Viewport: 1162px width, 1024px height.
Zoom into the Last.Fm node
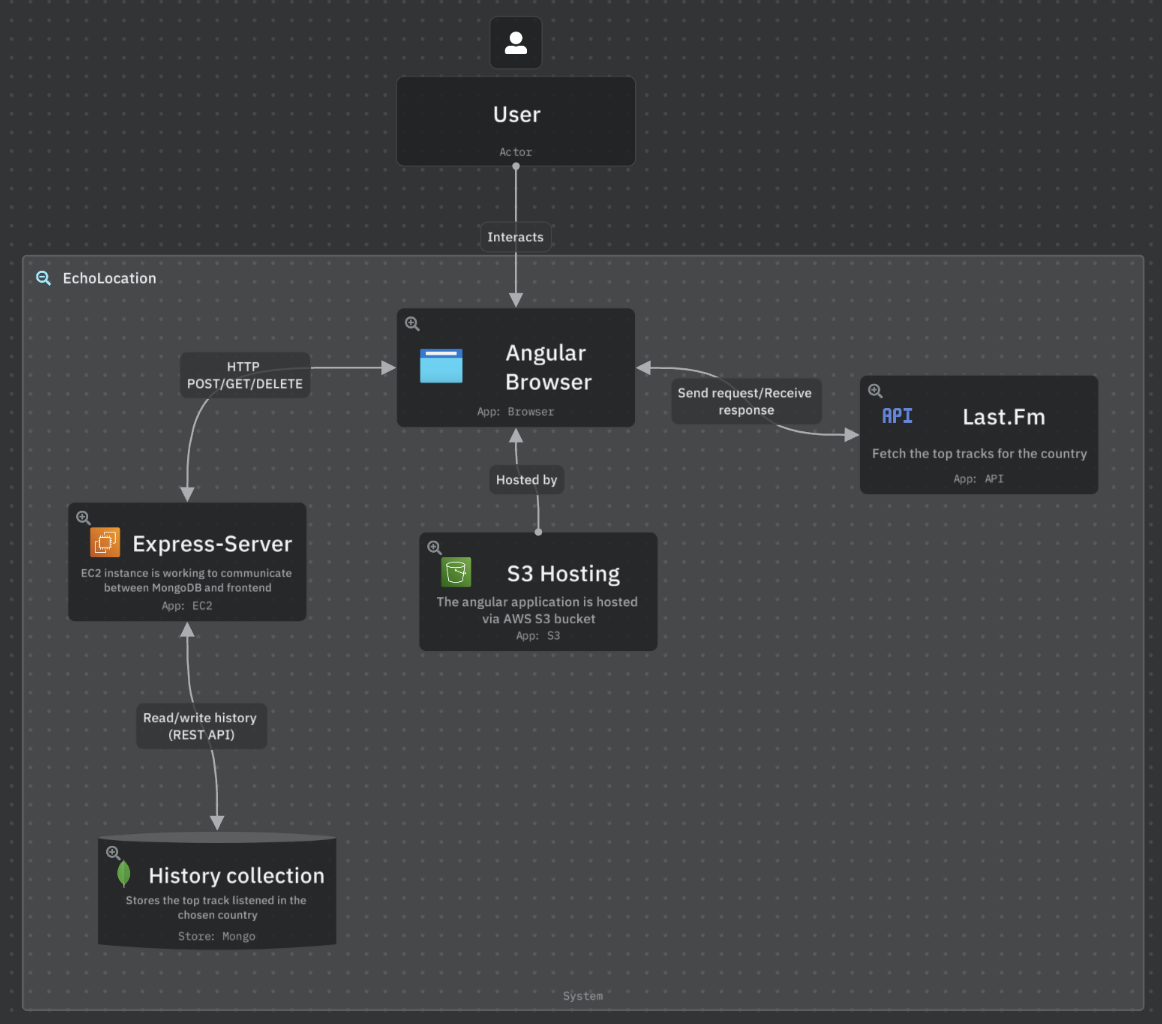tap(875, 390)
